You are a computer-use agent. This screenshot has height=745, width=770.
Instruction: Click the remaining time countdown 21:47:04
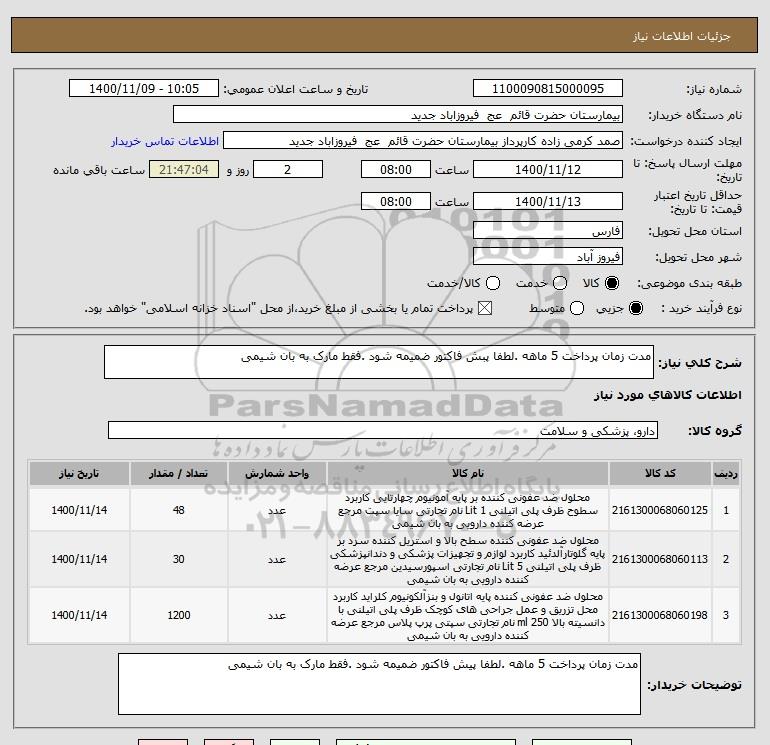tap(184, 169)
